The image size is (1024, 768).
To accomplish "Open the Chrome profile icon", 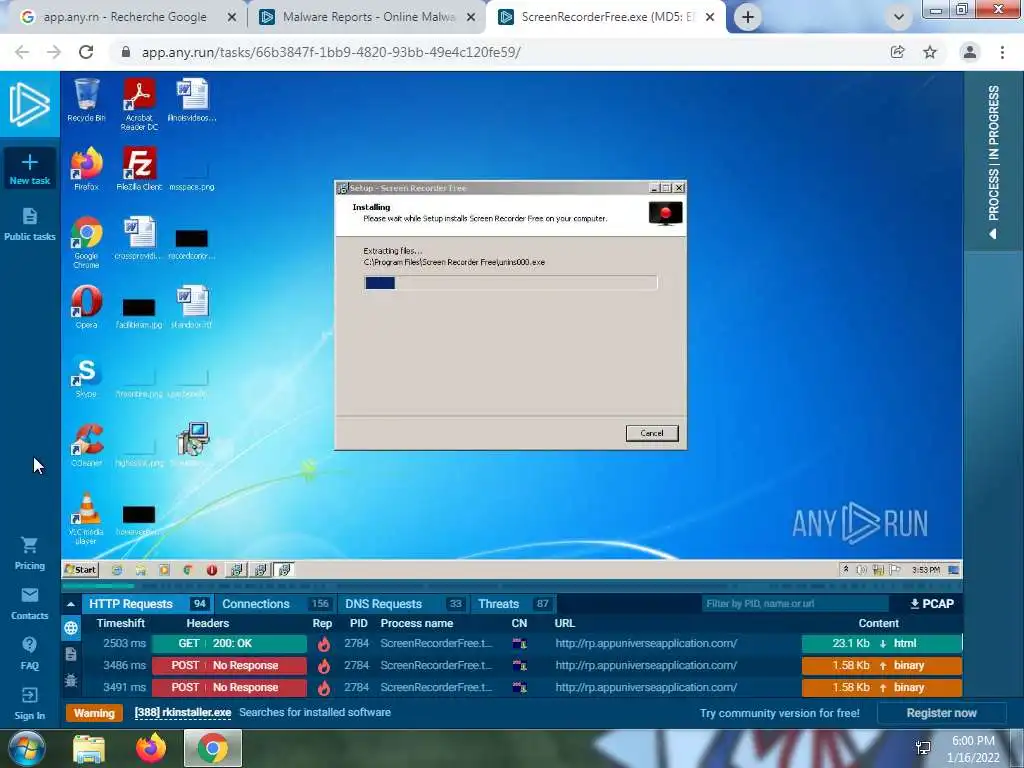I will pyautogui.click(x=970, y=52).
